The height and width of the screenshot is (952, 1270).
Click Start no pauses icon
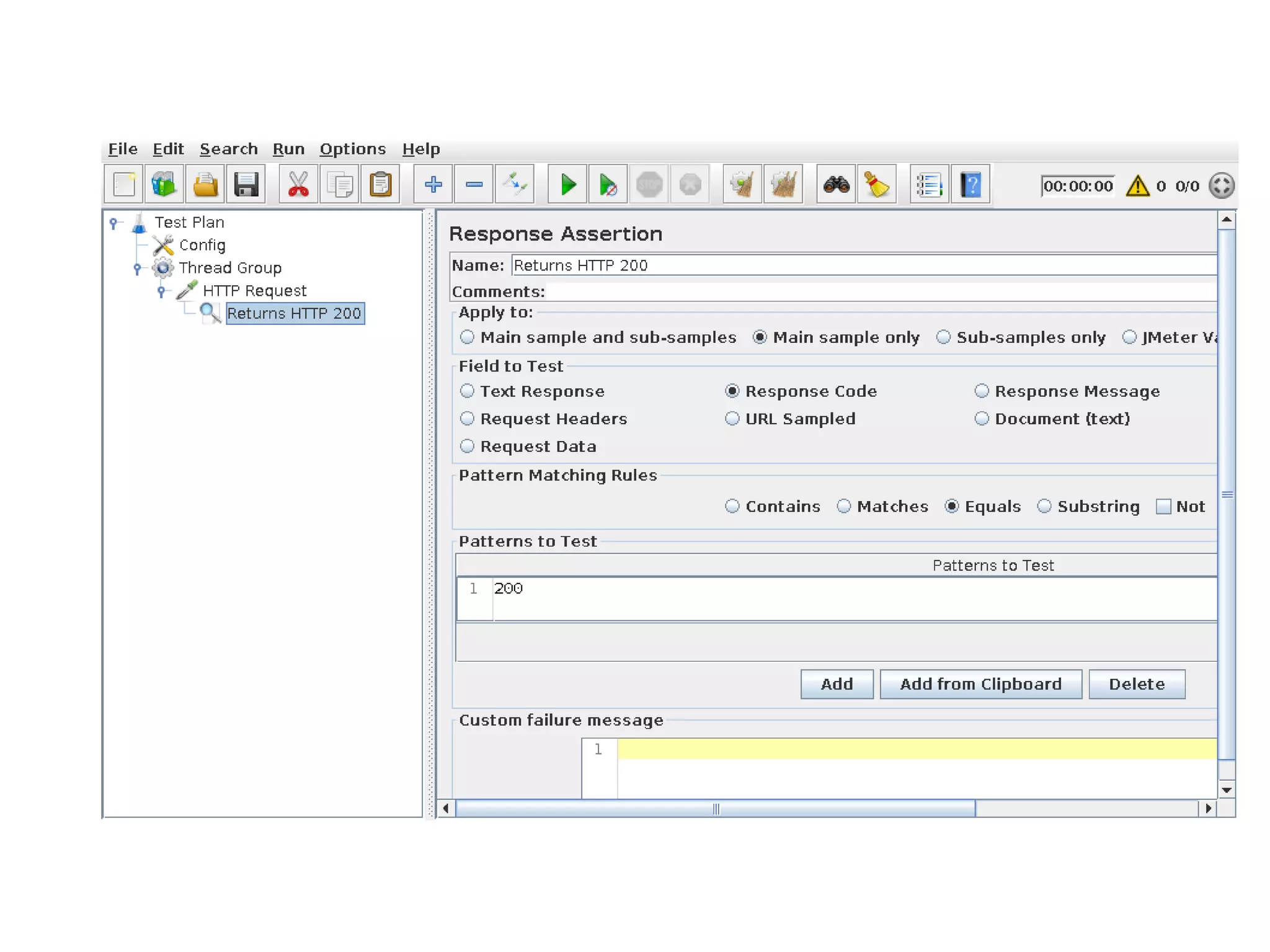pos(608,185)
